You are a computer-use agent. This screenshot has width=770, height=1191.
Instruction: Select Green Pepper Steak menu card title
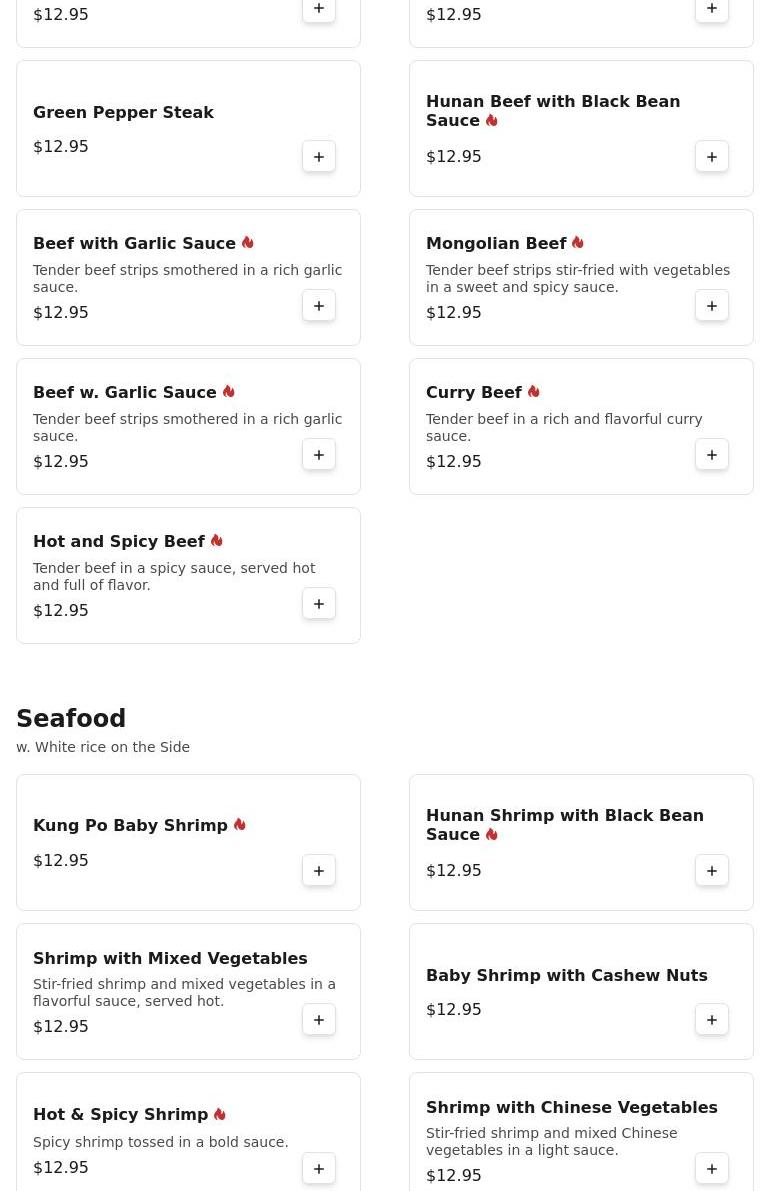(x=123, y=112)
